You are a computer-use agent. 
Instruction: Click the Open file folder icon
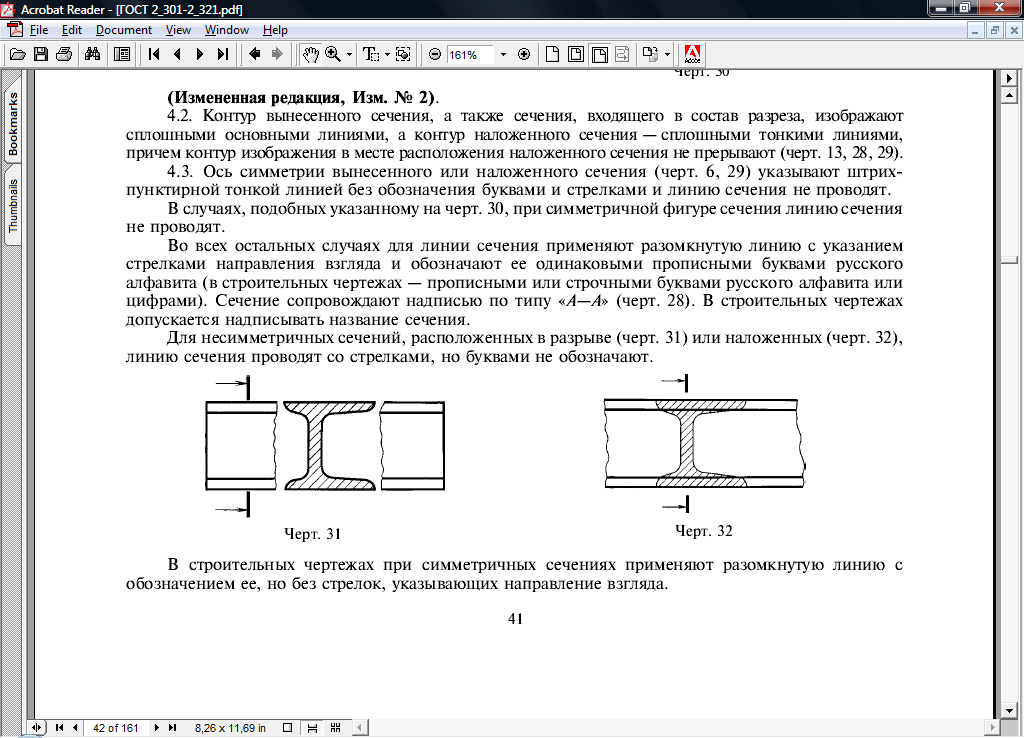[x=18, y=54]
